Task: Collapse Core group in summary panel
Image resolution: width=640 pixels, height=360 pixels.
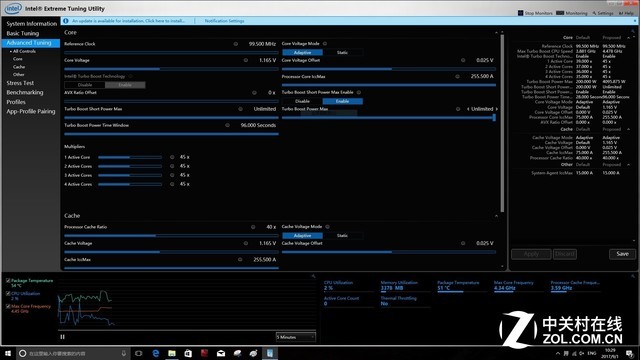Action: pyautogui.click(x=629, y=38)
